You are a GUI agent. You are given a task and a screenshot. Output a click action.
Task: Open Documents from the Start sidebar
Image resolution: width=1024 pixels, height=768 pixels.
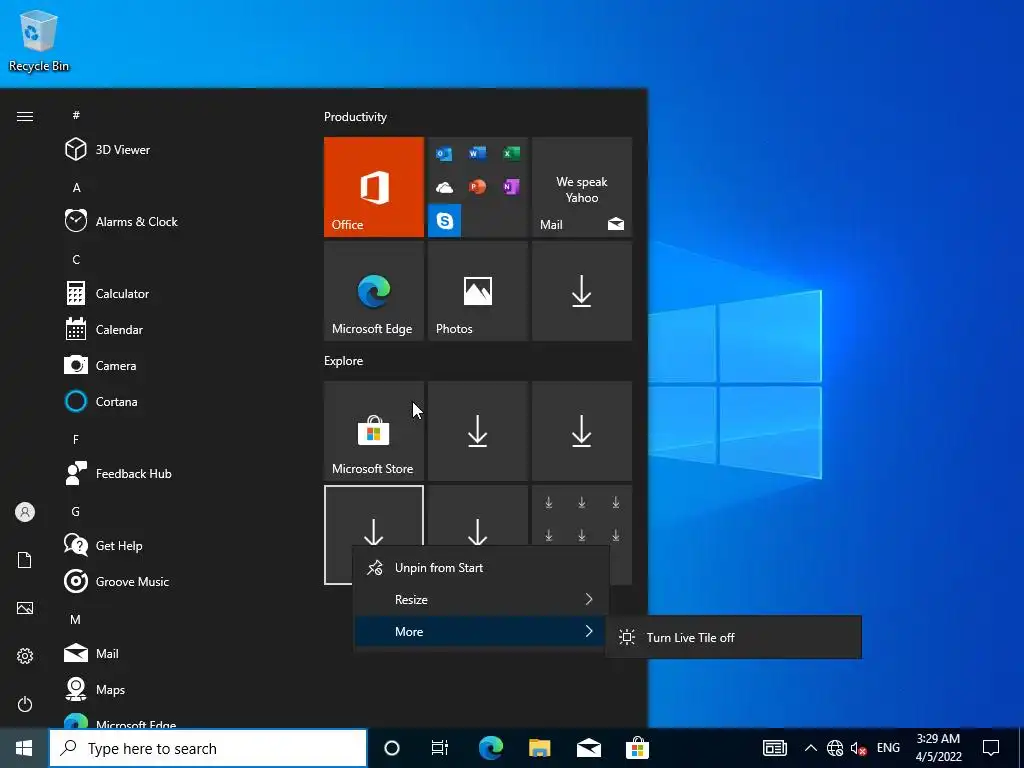pyautogui.click(x=25, y=560)
